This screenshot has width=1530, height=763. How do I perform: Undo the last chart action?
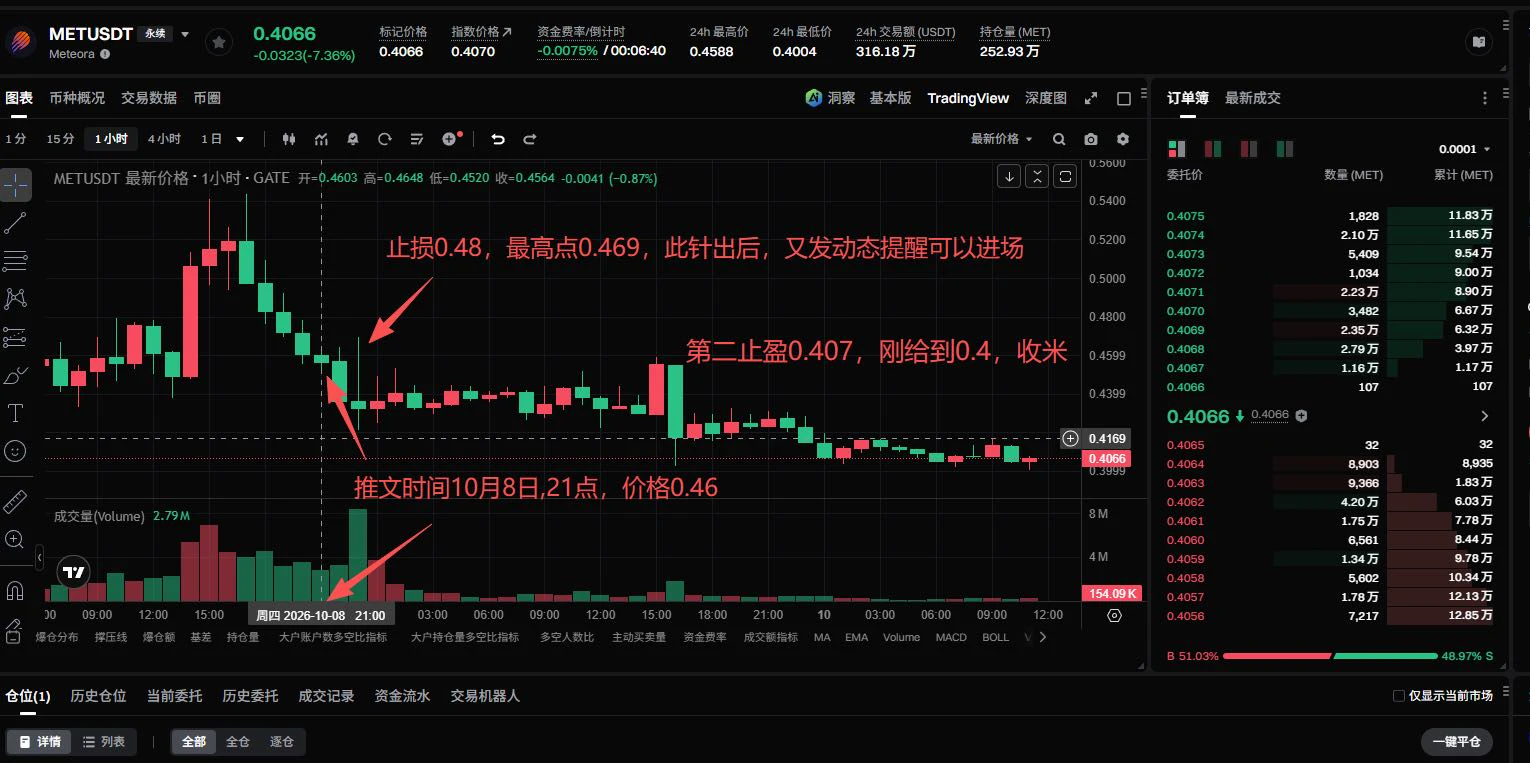[498, 139]
